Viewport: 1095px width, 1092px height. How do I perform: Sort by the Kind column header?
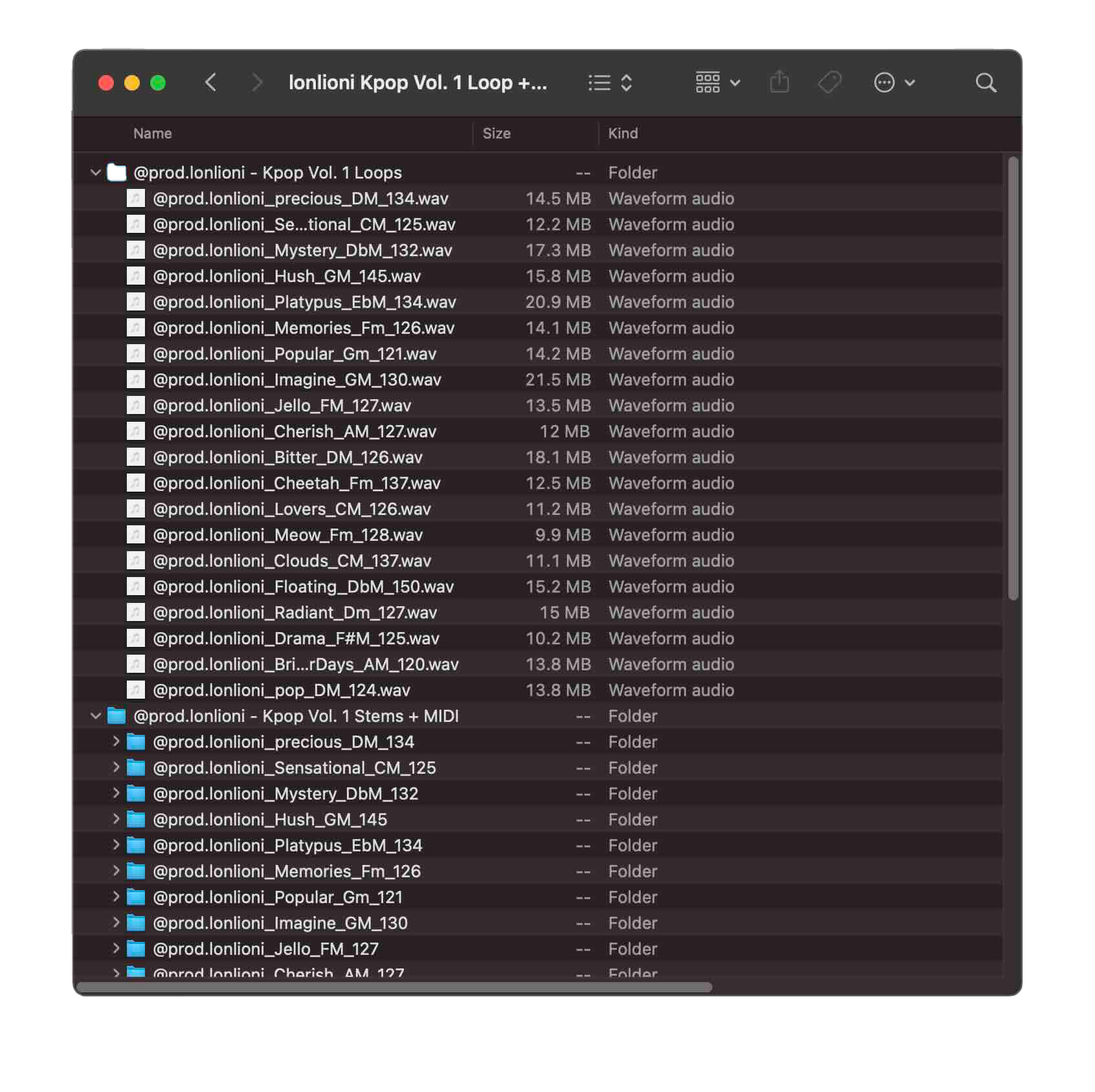623,133
